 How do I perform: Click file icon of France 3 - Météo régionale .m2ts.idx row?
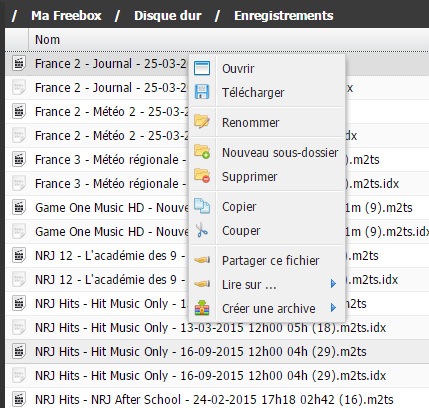click(19, 183)
